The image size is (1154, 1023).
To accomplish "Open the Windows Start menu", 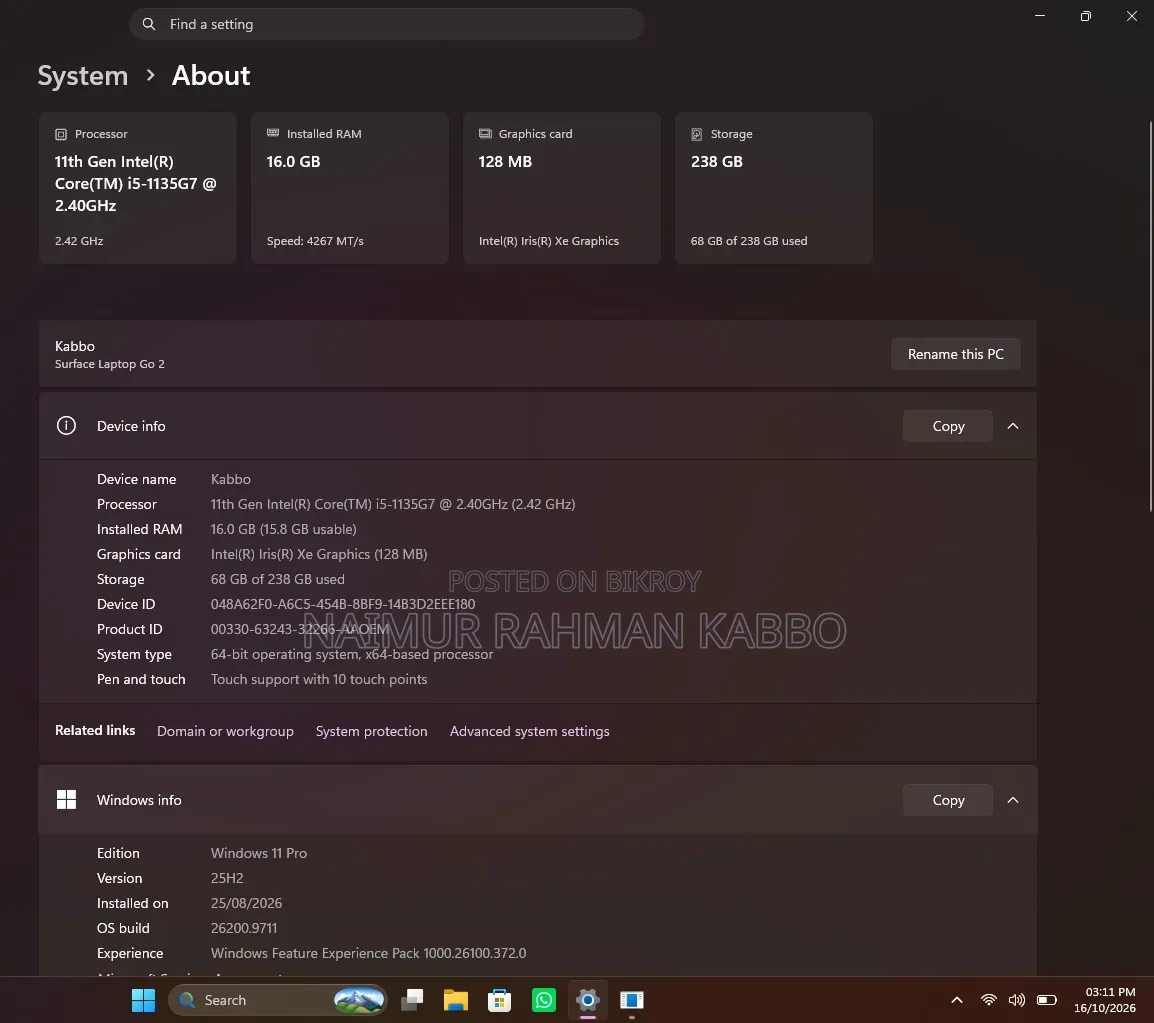I will coord(143,1000).
